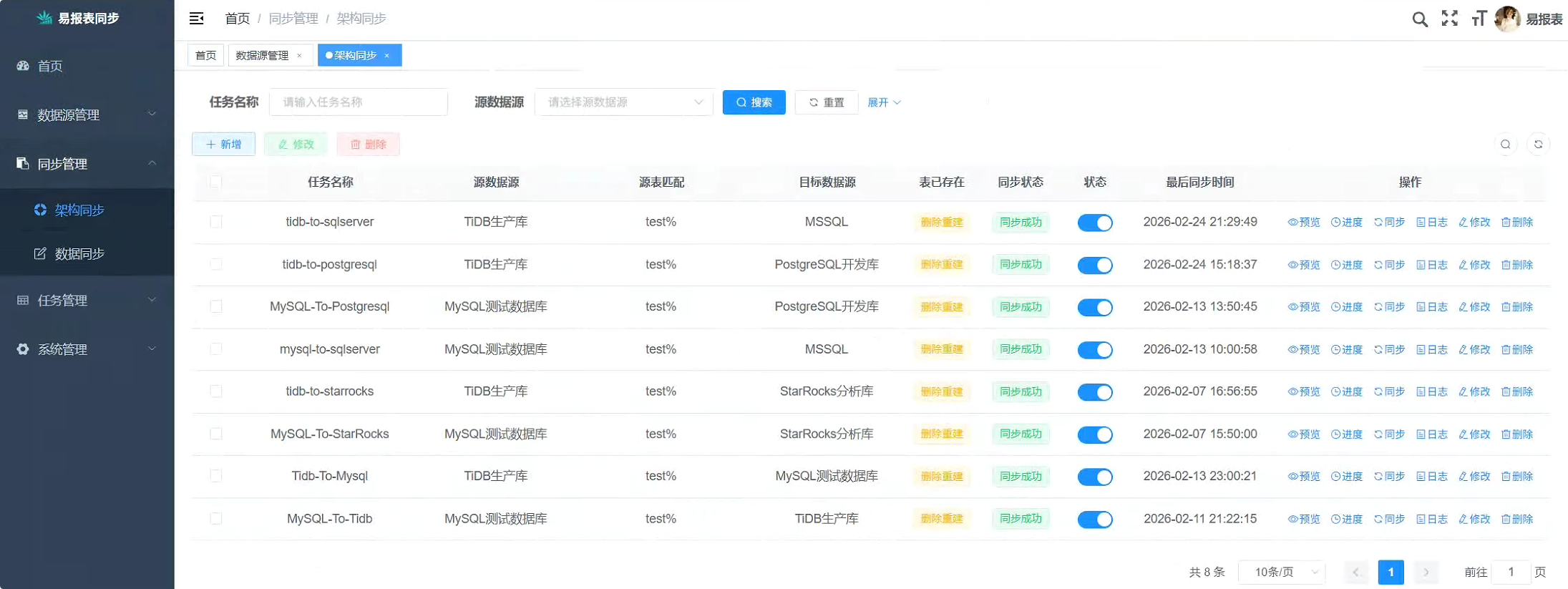The image size is (1568, 589).
Task: Click the blue 搜索 button
Action: pos(754,102)
